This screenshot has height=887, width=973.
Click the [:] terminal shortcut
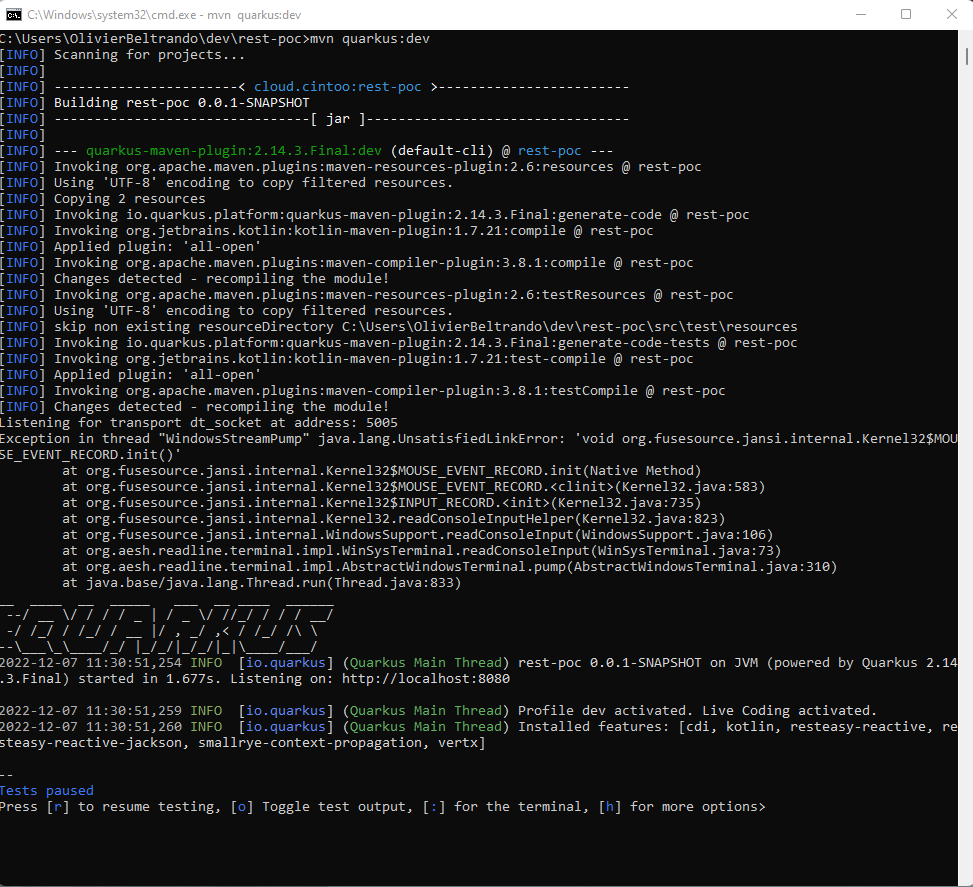tap(434, 807)
